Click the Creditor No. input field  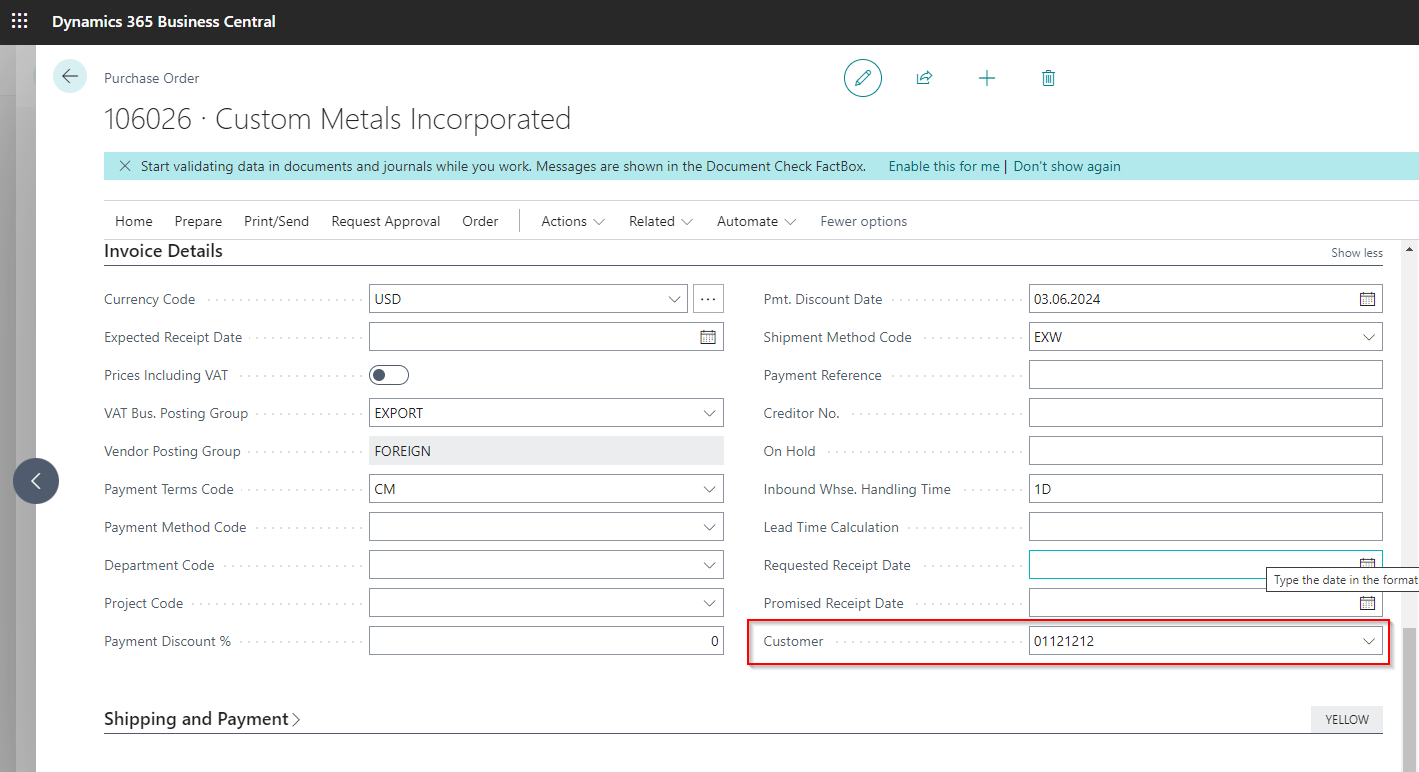point(1205,413)
